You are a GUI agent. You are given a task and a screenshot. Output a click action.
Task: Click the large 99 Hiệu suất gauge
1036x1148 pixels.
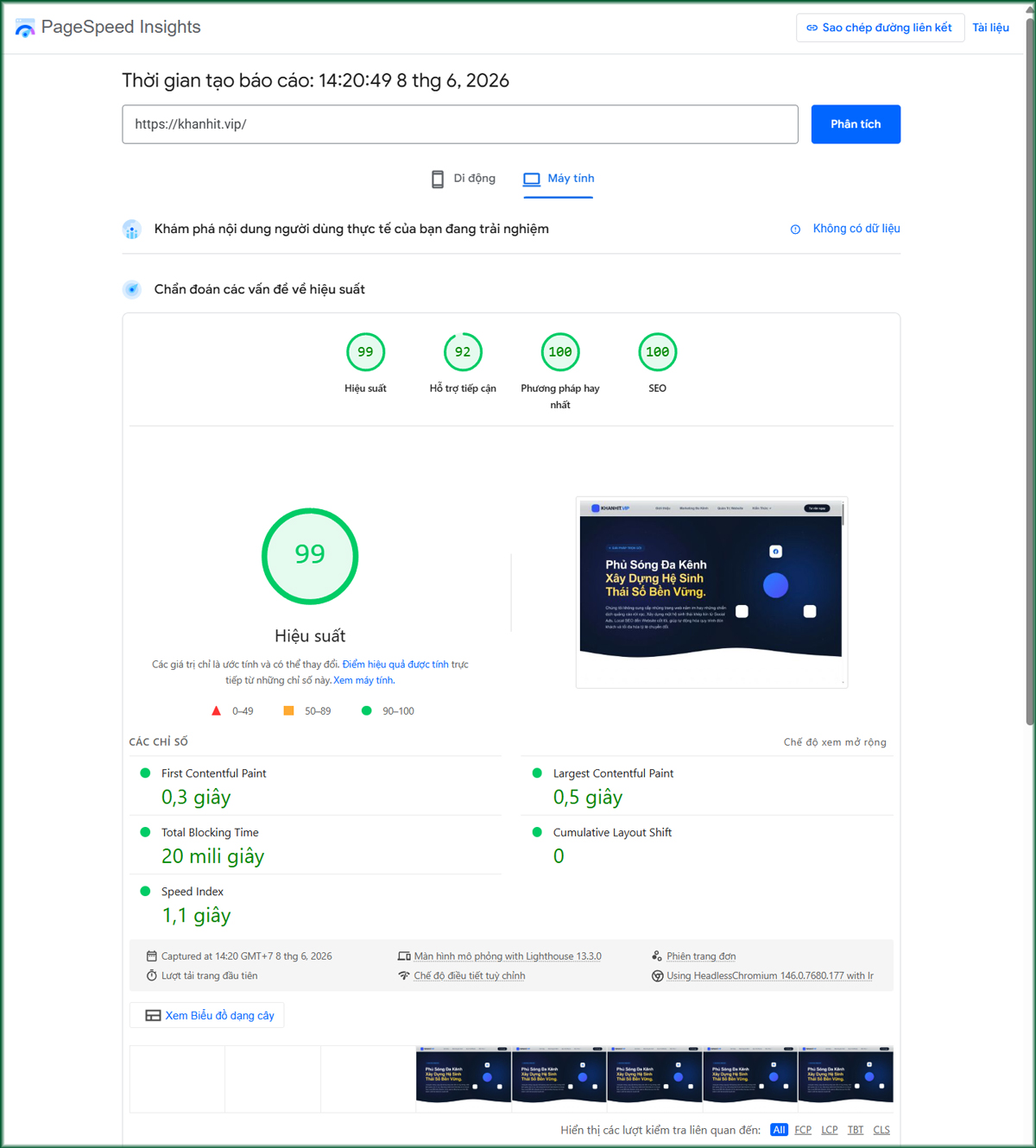[x=310, y=556]
